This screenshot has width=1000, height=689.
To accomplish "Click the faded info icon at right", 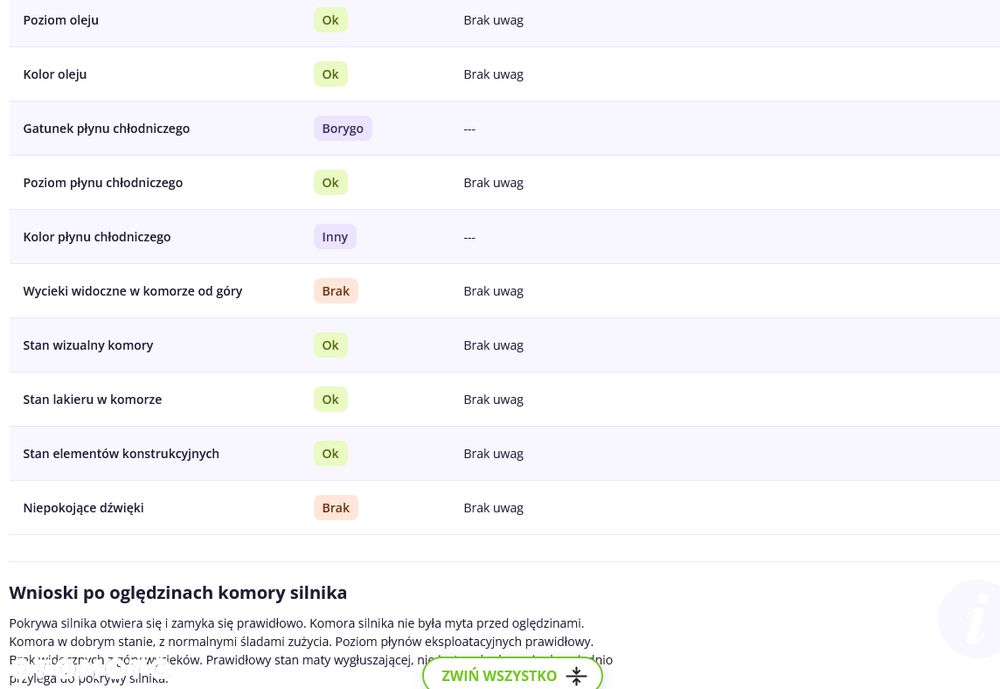I will pos(971,619).
